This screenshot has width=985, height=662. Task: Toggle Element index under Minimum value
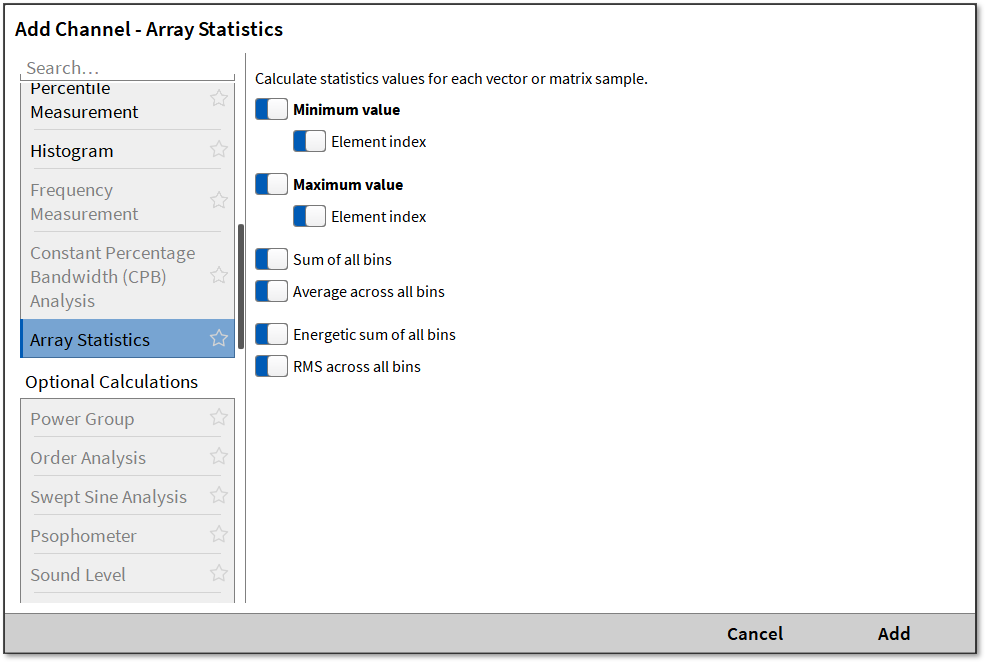click(x=309, y=142)
